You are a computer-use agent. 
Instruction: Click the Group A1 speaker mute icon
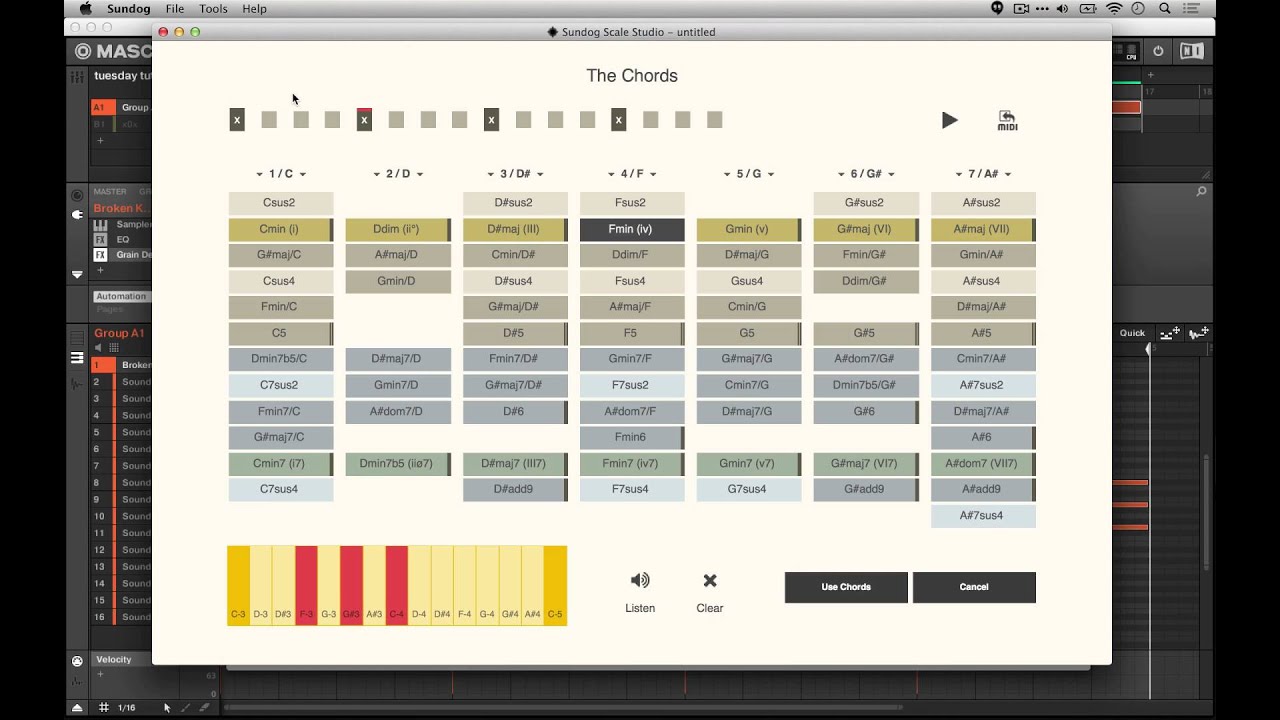tap(99, 348)
